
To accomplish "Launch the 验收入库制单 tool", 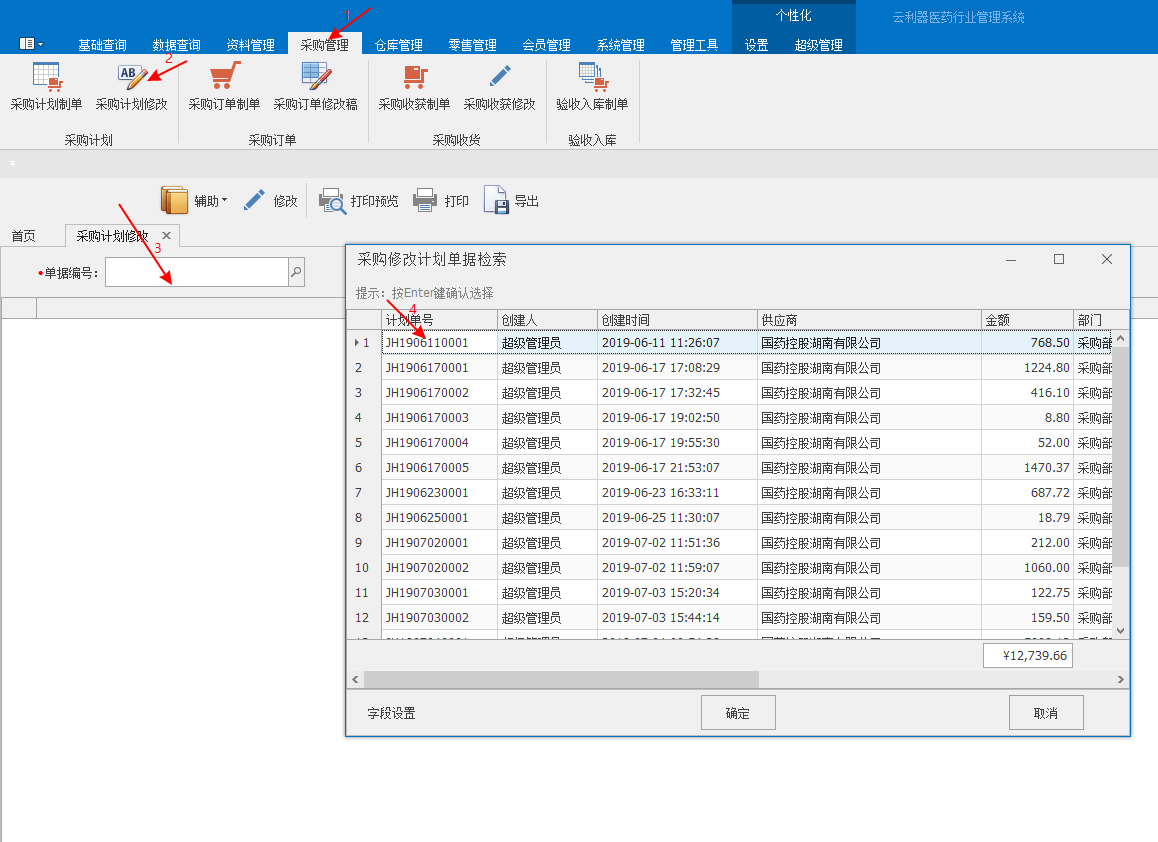I will coord(592,78).
